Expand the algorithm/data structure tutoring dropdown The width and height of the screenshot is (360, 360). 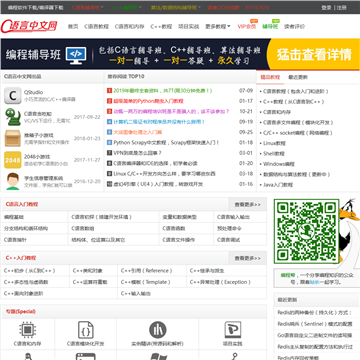175,7
